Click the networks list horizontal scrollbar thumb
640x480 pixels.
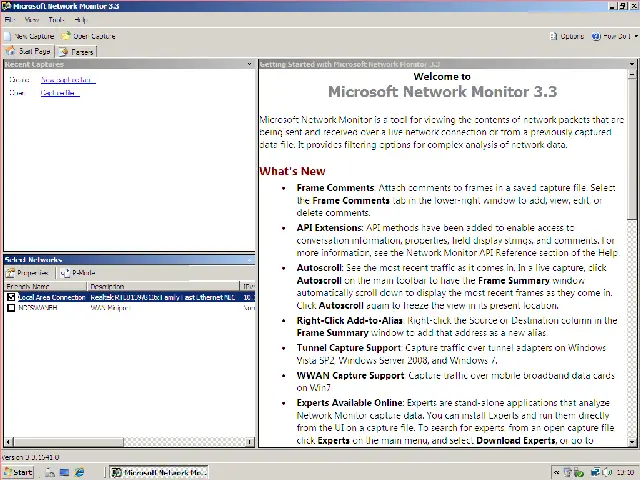tap(68, 442)
